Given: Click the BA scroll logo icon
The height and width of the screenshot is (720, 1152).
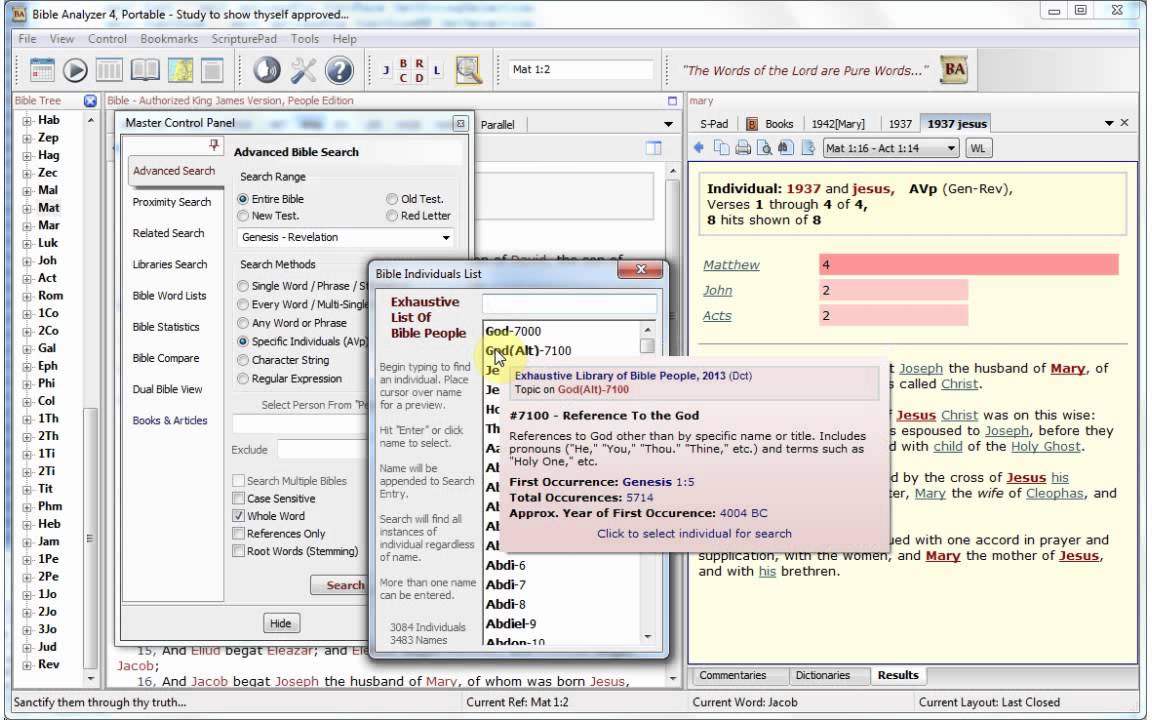Looking at the screenshot, I should pos(954,70).
